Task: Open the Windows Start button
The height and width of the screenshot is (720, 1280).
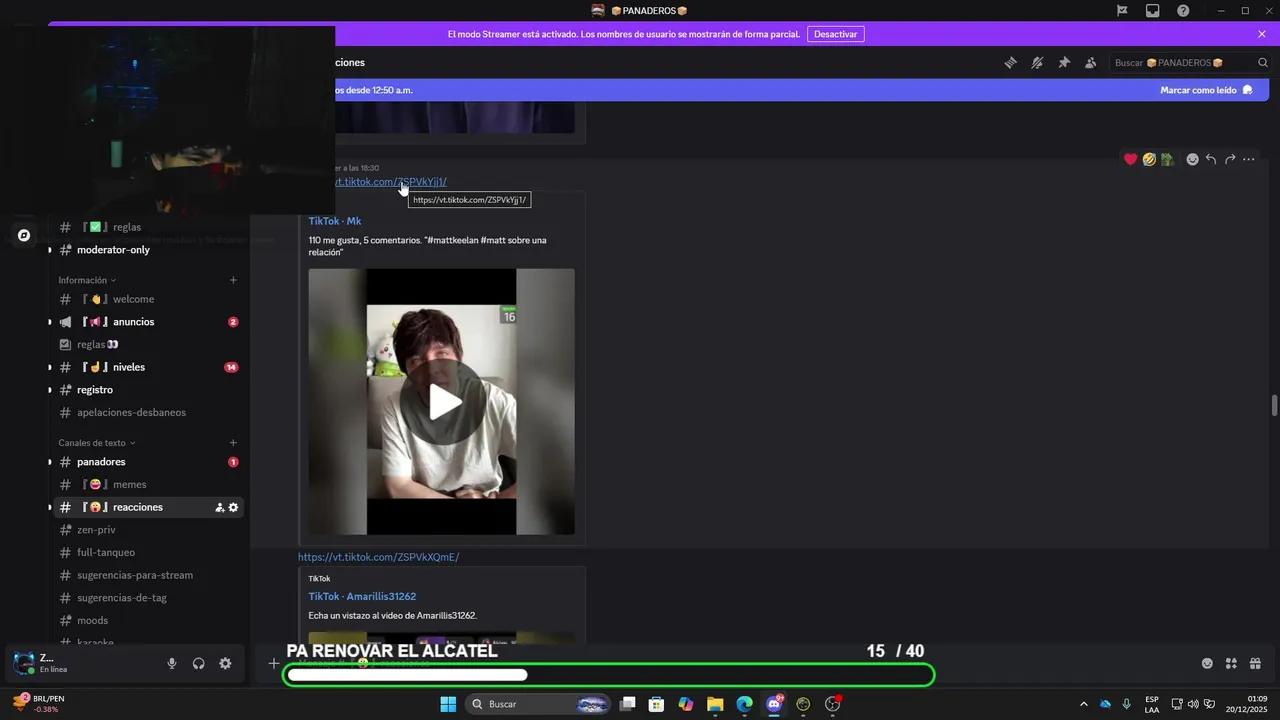Action: coord(448,704)
